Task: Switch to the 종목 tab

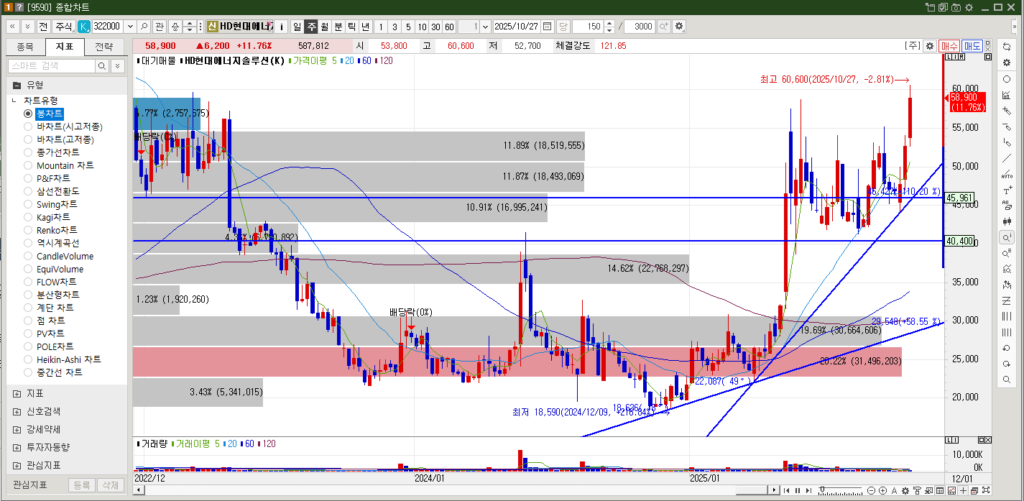Action: click(x=25, y=46)
